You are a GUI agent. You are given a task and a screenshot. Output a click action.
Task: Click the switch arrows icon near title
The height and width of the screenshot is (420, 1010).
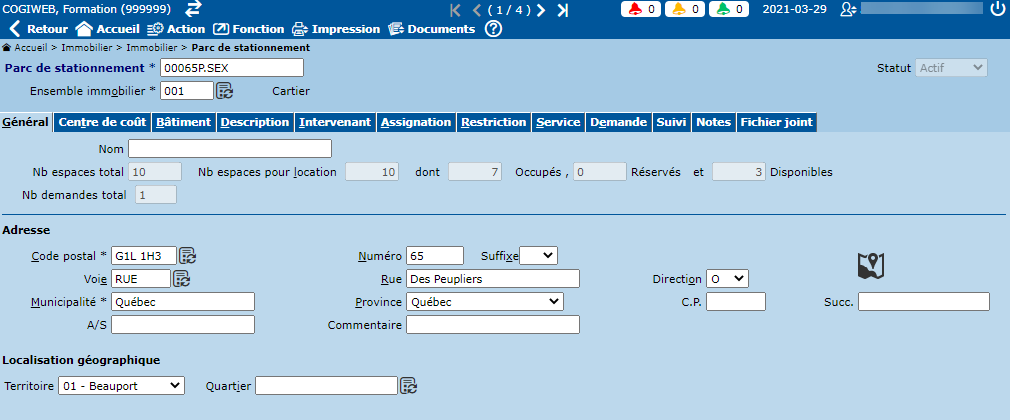pyautogui.click(x=193, y=9)
